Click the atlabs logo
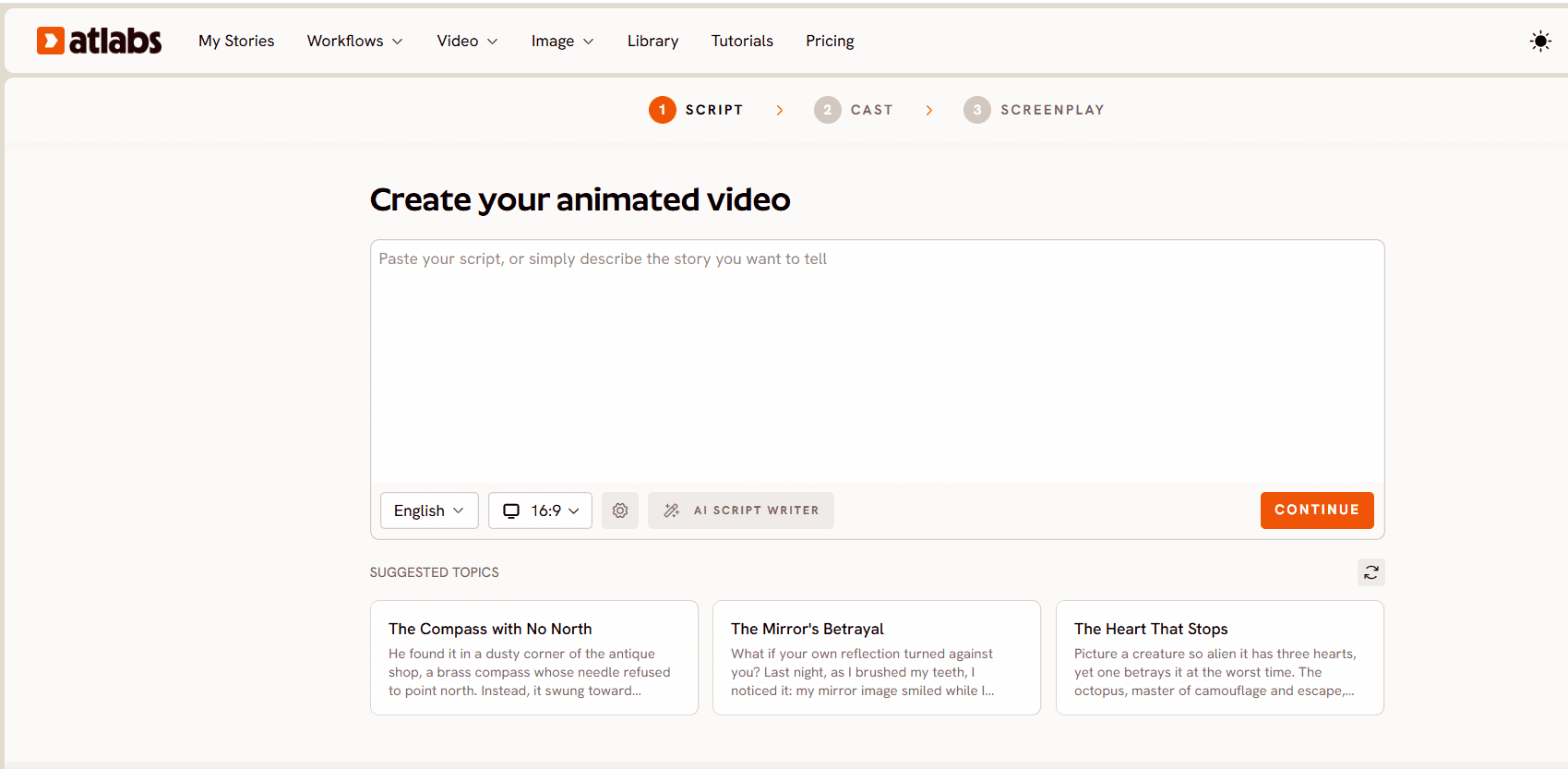Viewport: 1568px width, 769px height. 99,41
